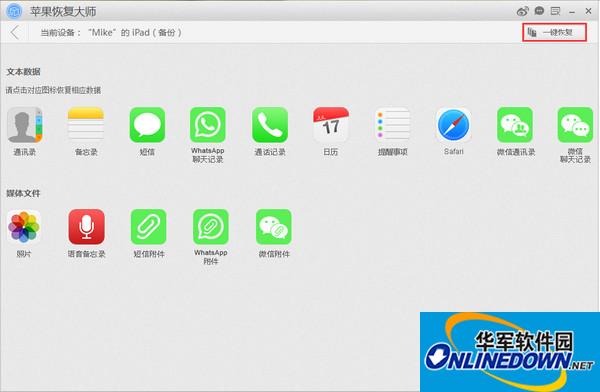Open the 短信附件 paperclip icon
600x392 pixels.
click(148, 227)
